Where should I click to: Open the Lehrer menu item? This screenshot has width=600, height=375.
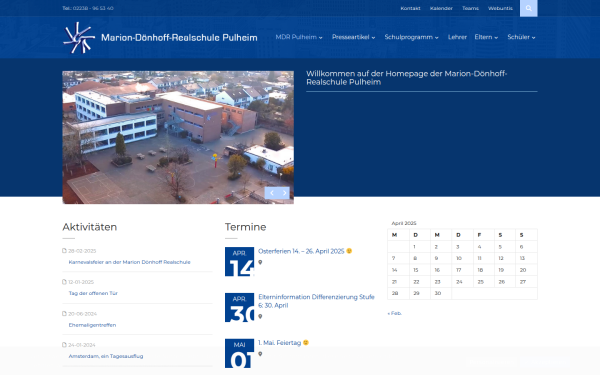pyautogui.click(x=457, y=37)
